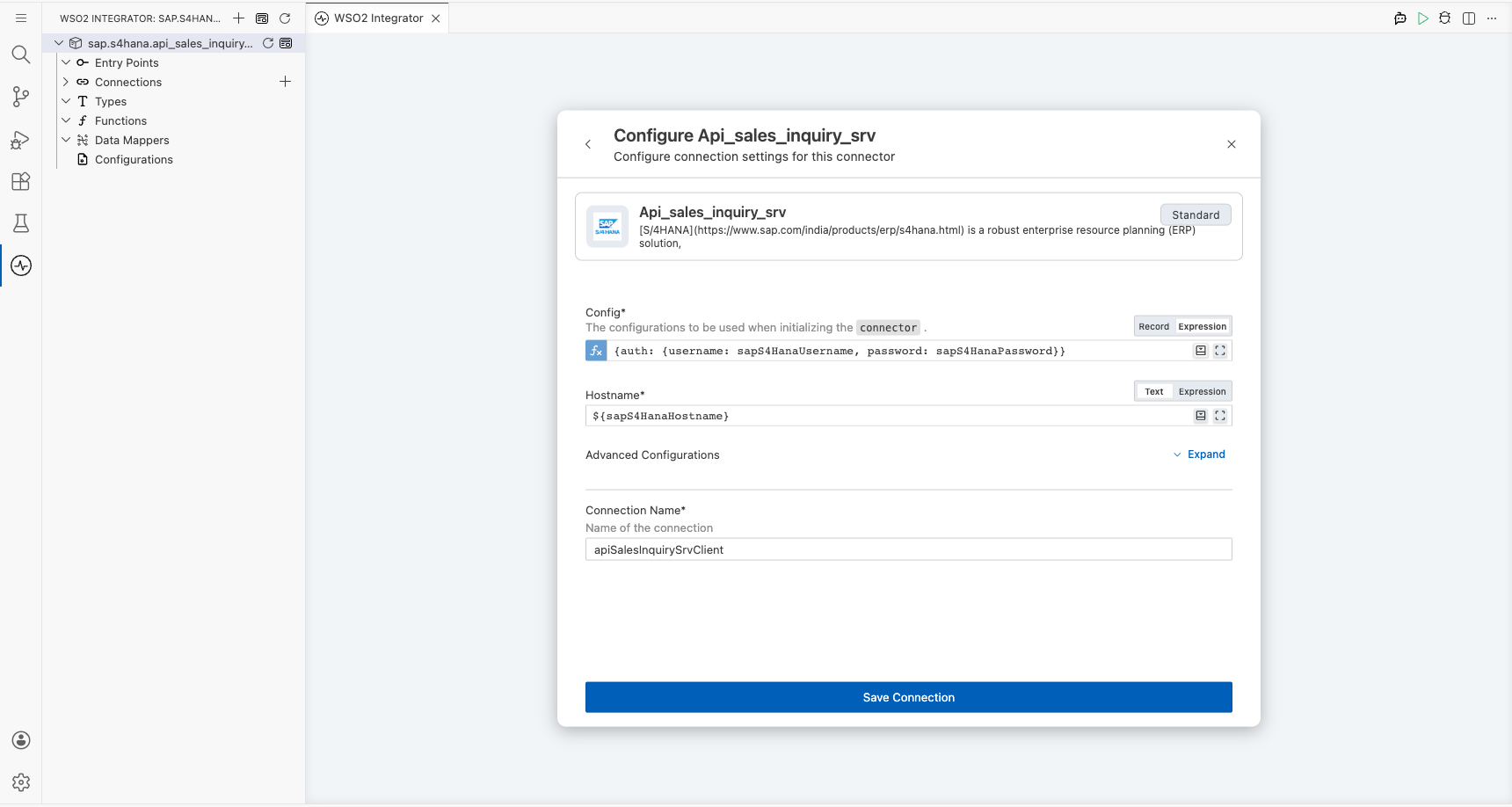Image resolution: width=1512 pixels, height=807 pixels.
Task: Click the Save Connection button
Action: tap(908, 697)
